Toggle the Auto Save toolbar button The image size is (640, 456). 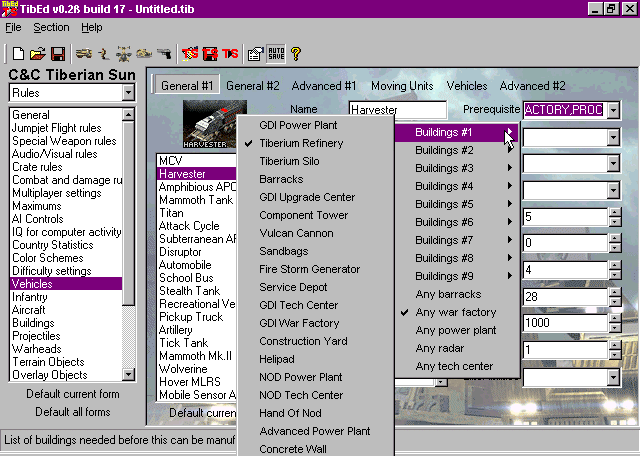point(276,53)
